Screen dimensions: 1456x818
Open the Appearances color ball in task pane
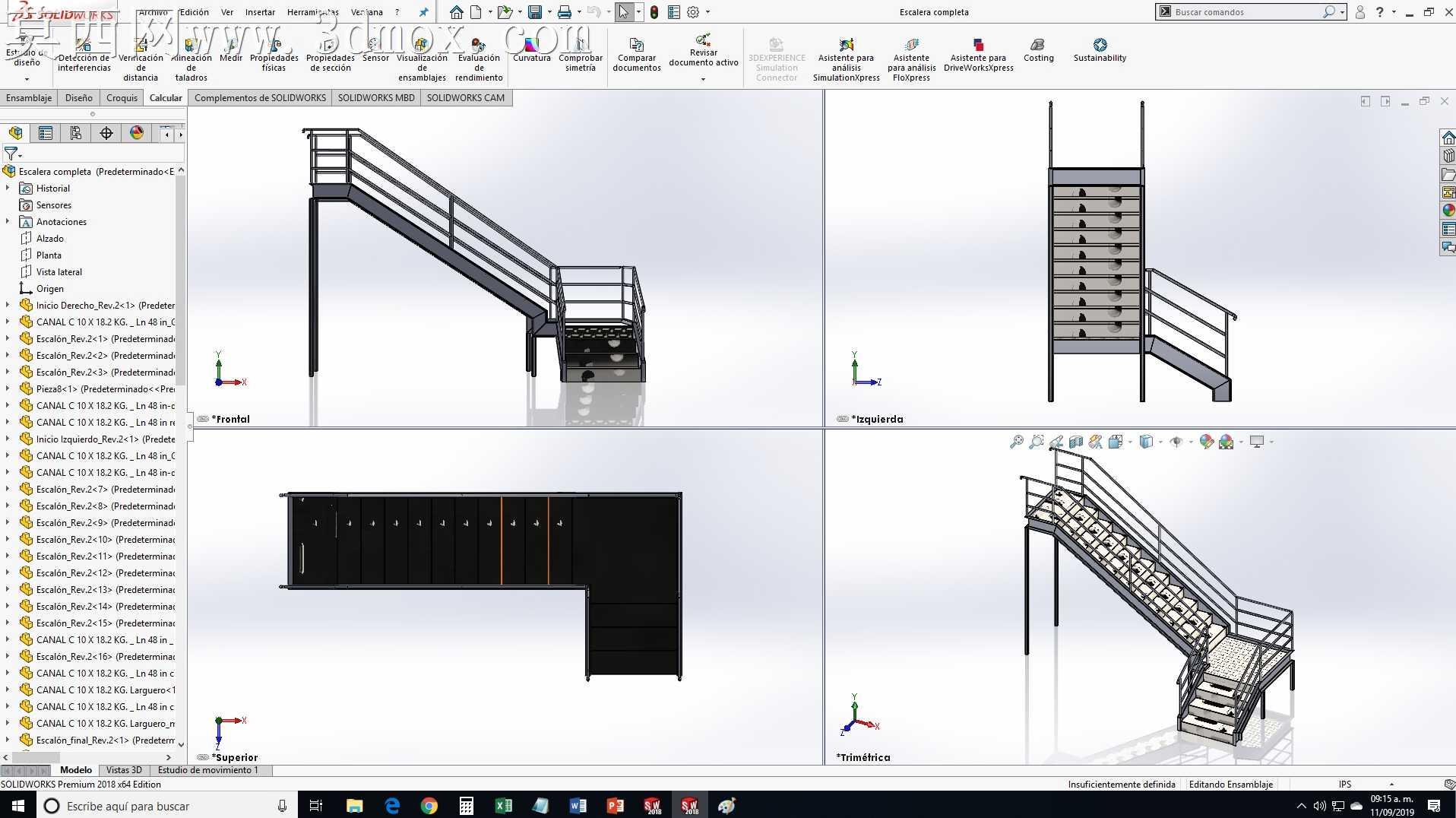[x=1448, y=211]
